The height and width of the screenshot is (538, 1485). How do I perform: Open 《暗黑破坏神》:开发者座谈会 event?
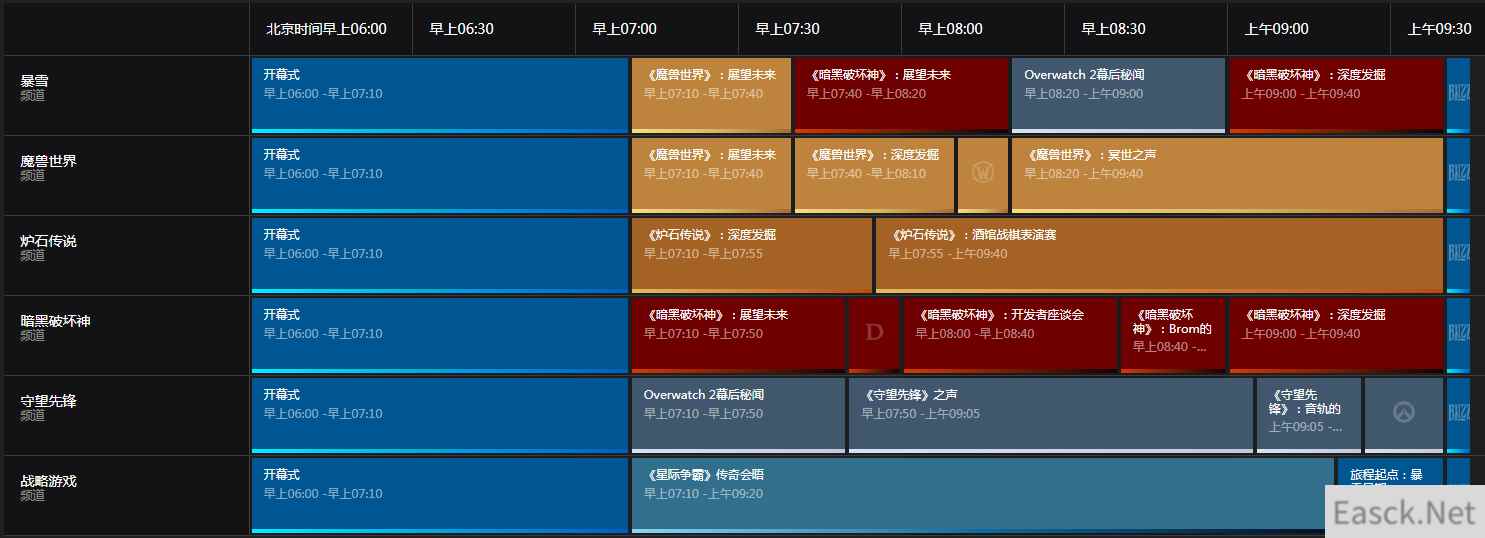pyautogui.click(x=1010, y=335)
